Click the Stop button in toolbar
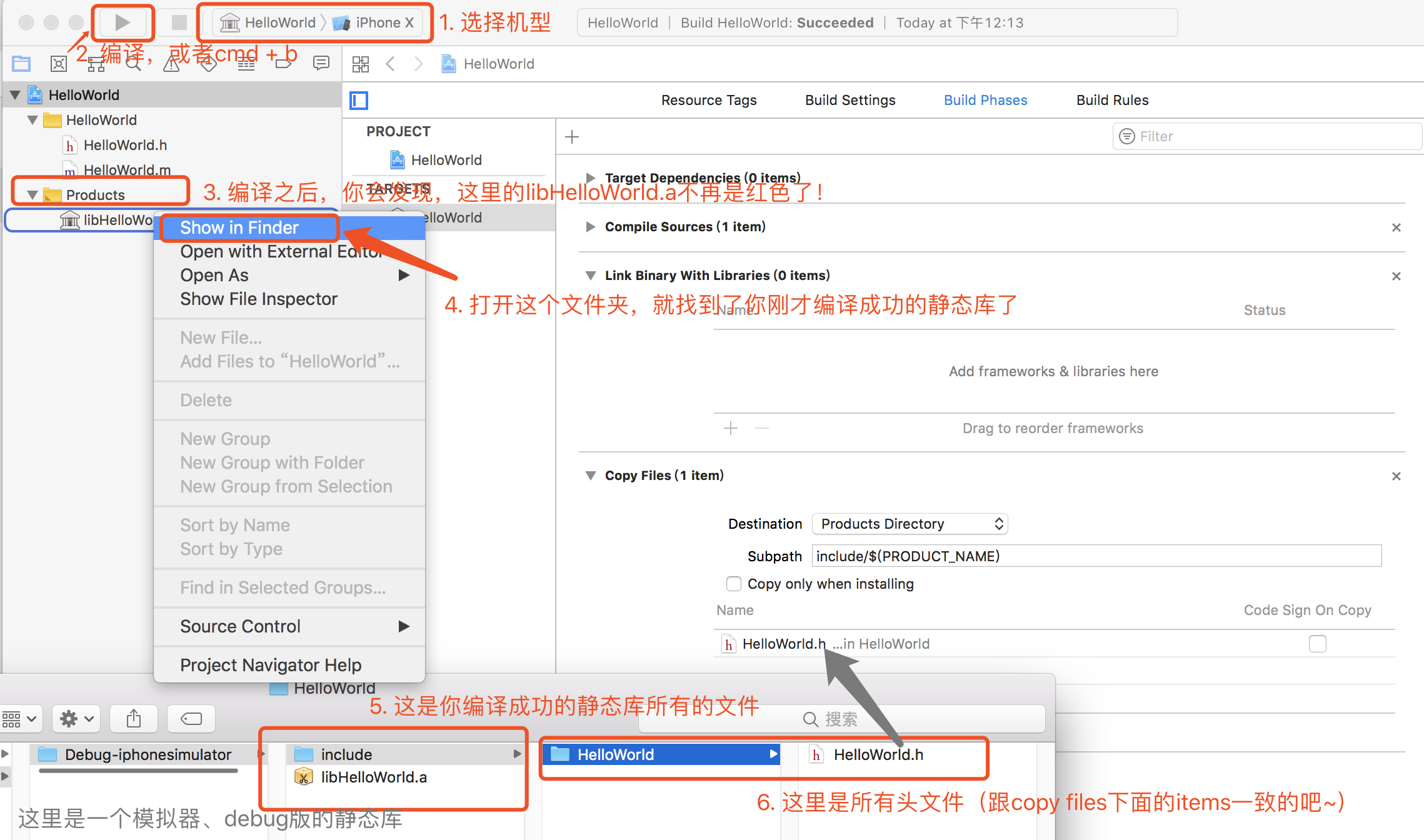This screenshot has height=840, width=1424. click(x=179, y=23)
